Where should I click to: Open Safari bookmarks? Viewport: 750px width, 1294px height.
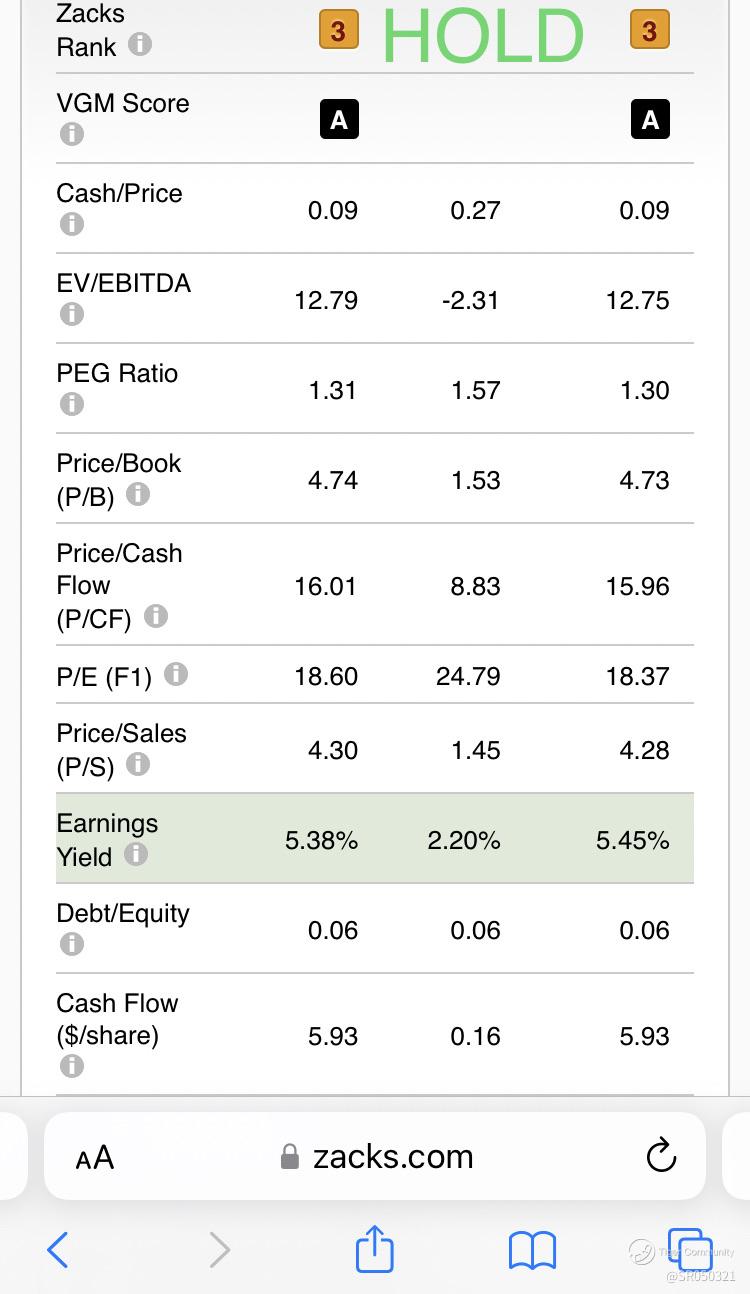click(x=532, y=1250)
